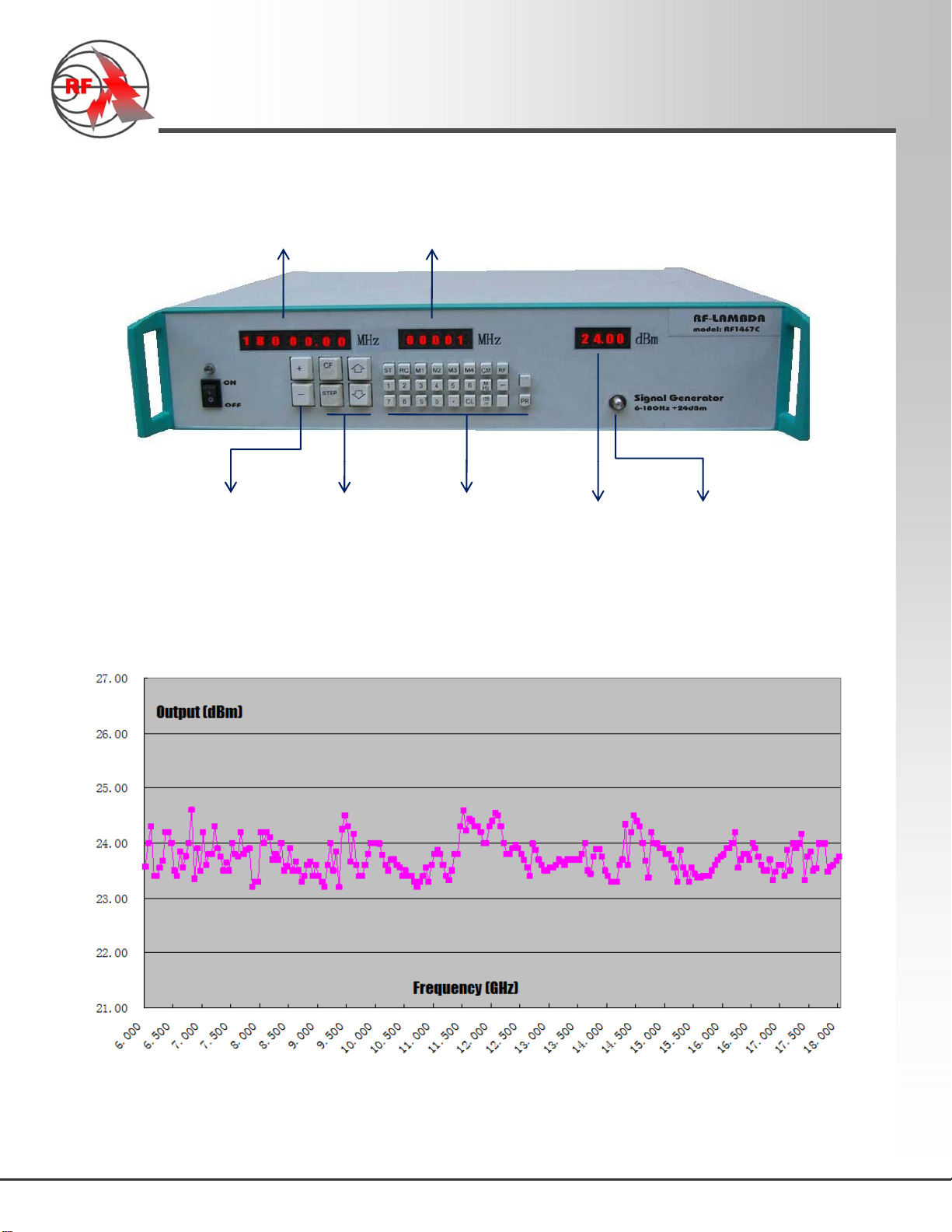Click the 18000.00 MHz frequency display

coord(294,340)
